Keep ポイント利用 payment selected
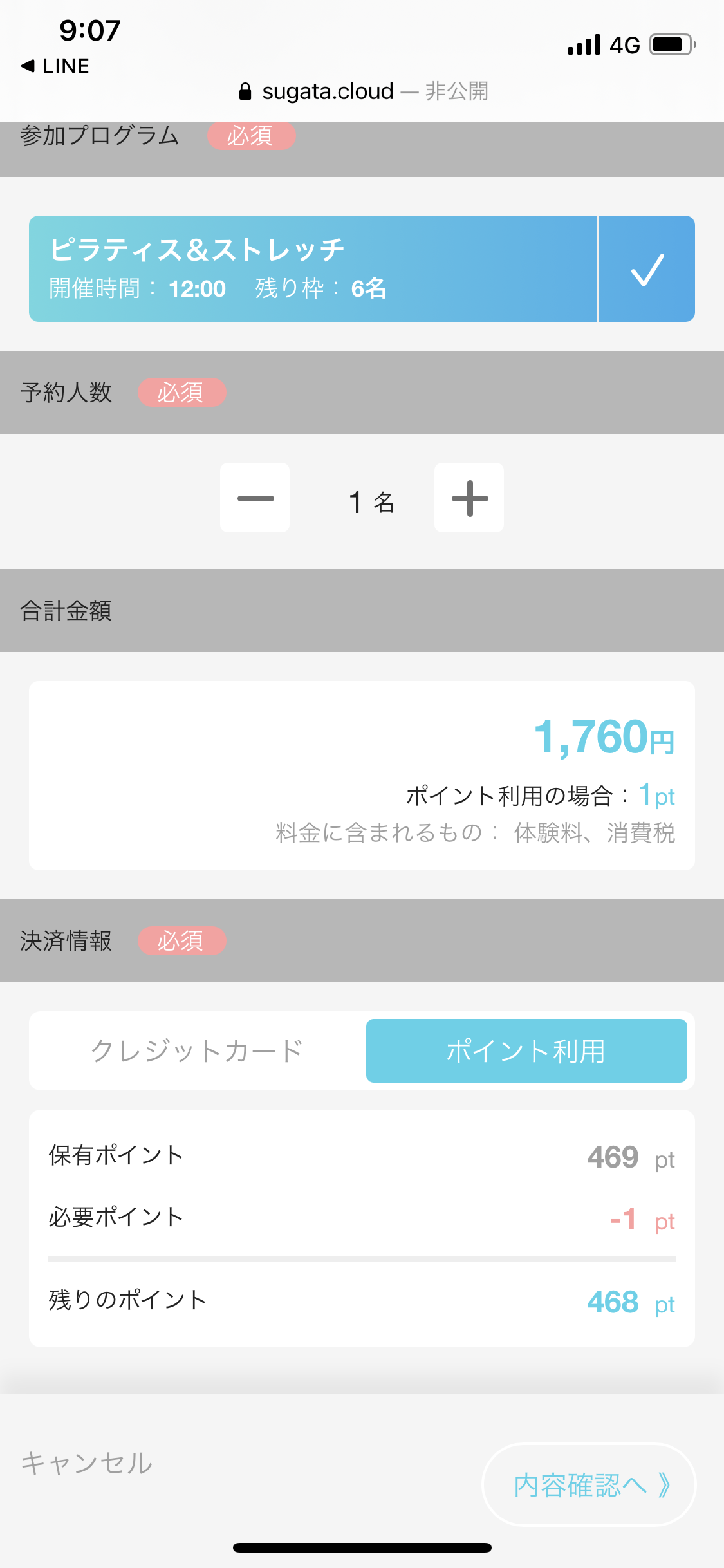Image resolution: width=724 pixels, height=1568 pixels. click(x=526, y=1050)
